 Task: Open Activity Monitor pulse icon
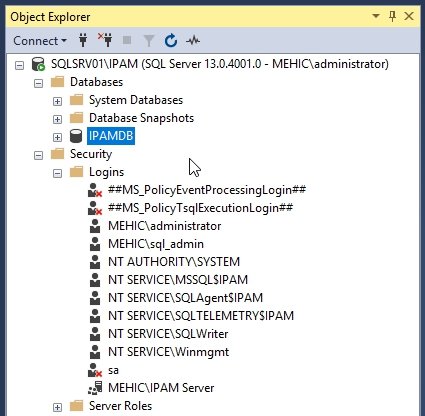[x=193, y=41]
